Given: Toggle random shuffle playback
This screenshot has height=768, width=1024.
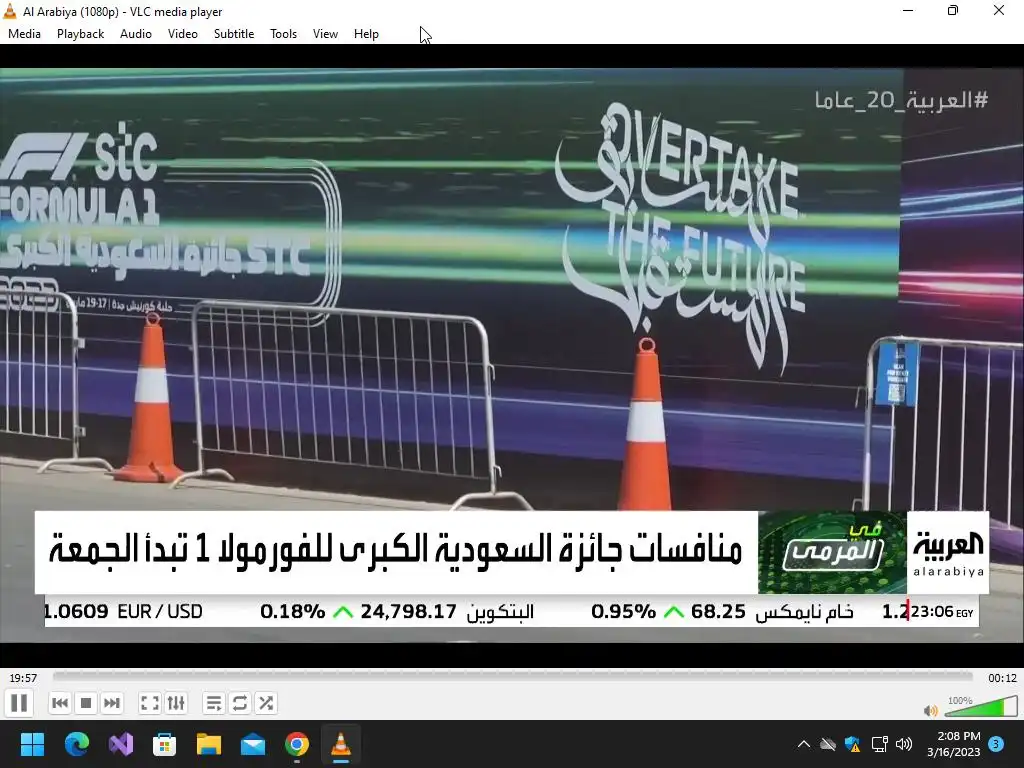Looking at the screenshot, I should 266,703.
